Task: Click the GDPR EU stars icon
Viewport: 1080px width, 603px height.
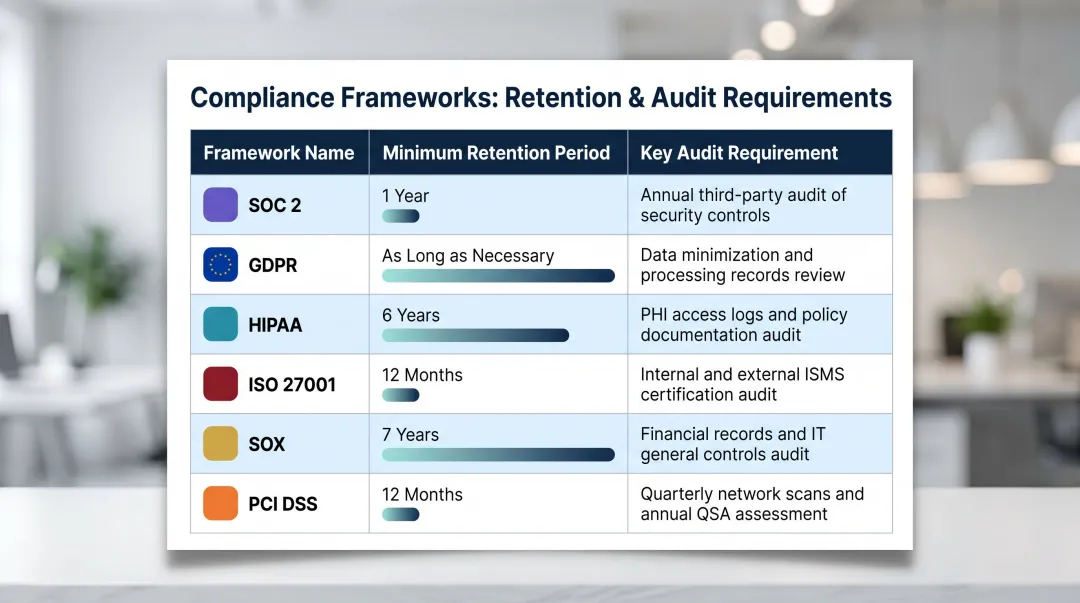Action: tap(220, 265)
